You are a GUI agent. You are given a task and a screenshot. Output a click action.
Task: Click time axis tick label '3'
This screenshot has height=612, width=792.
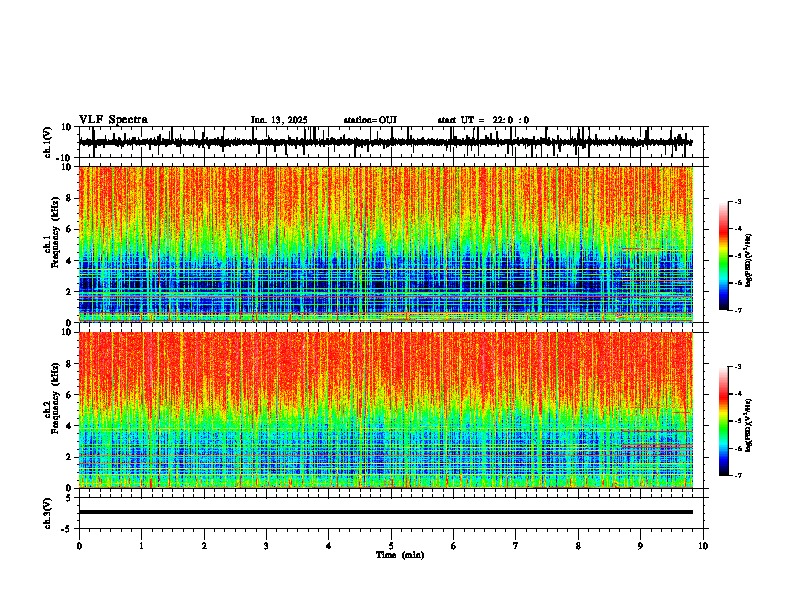(266, 546)
